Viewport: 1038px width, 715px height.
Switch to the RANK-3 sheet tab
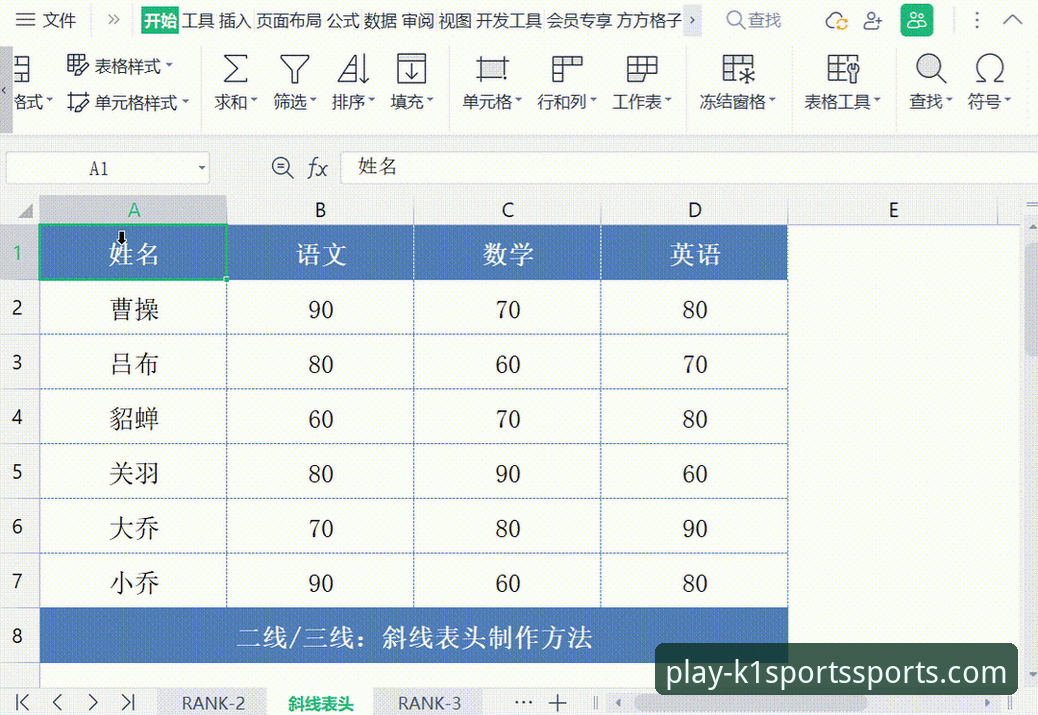[429, 702]
